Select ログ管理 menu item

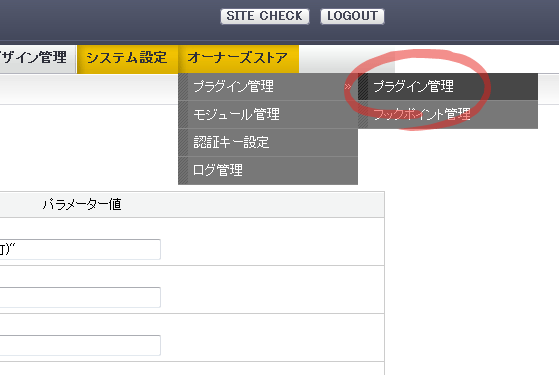tap(268, 170)
